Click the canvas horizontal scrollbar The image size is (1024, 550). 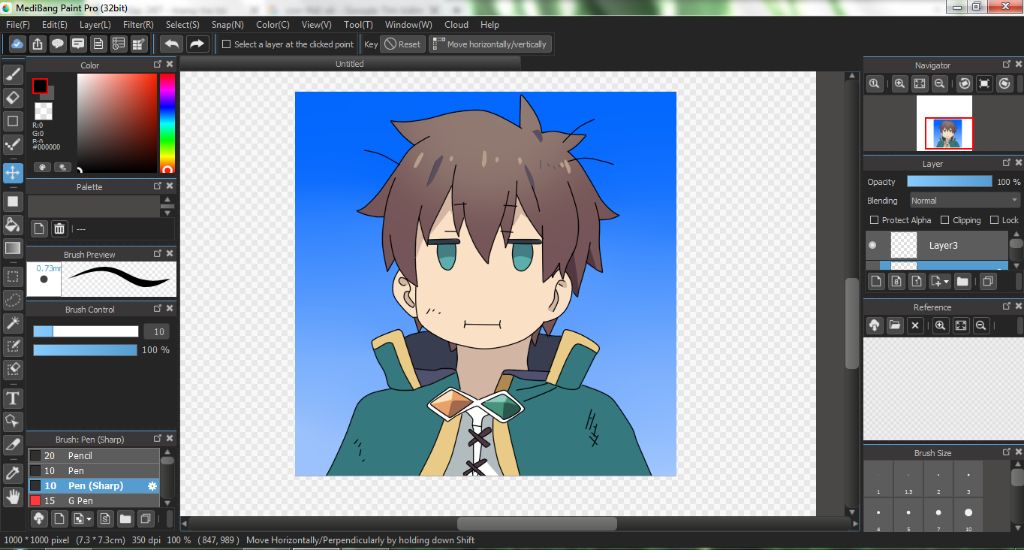[x=537, y=524]
